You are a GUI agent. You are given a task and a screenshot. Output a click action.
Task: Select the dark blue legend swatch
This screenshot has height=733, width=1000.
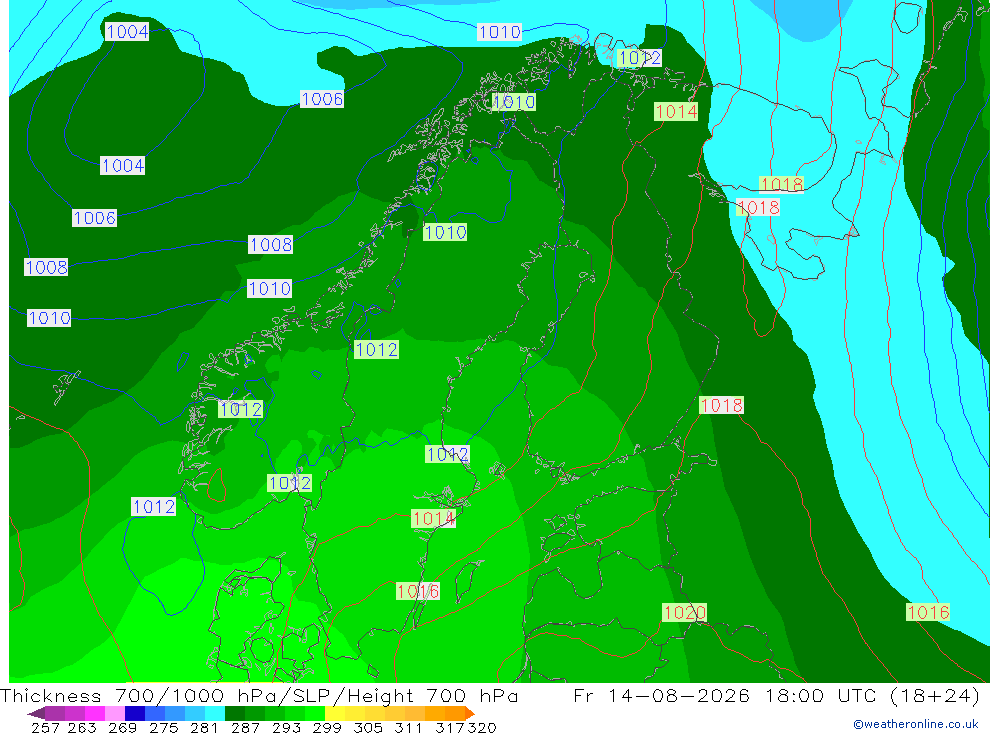(135, 713)
